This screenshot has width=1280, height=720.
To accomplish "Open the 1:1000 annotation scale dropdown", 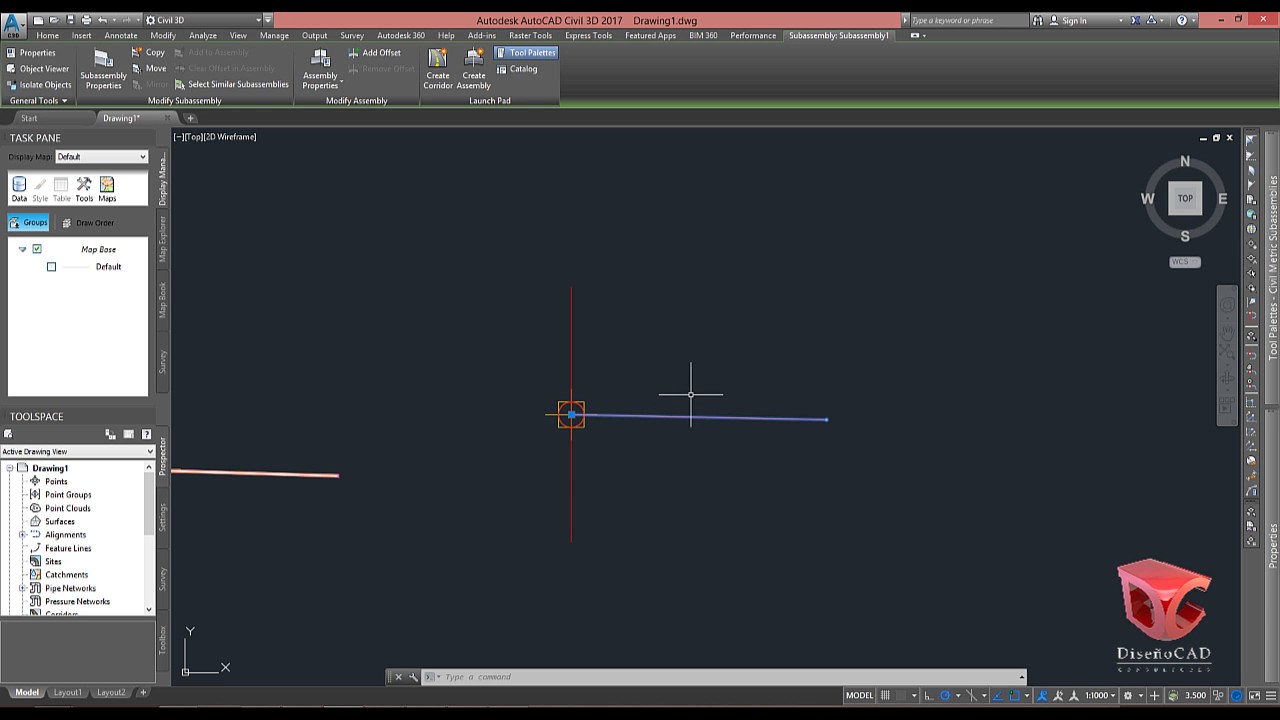I will coord(1101,695).
